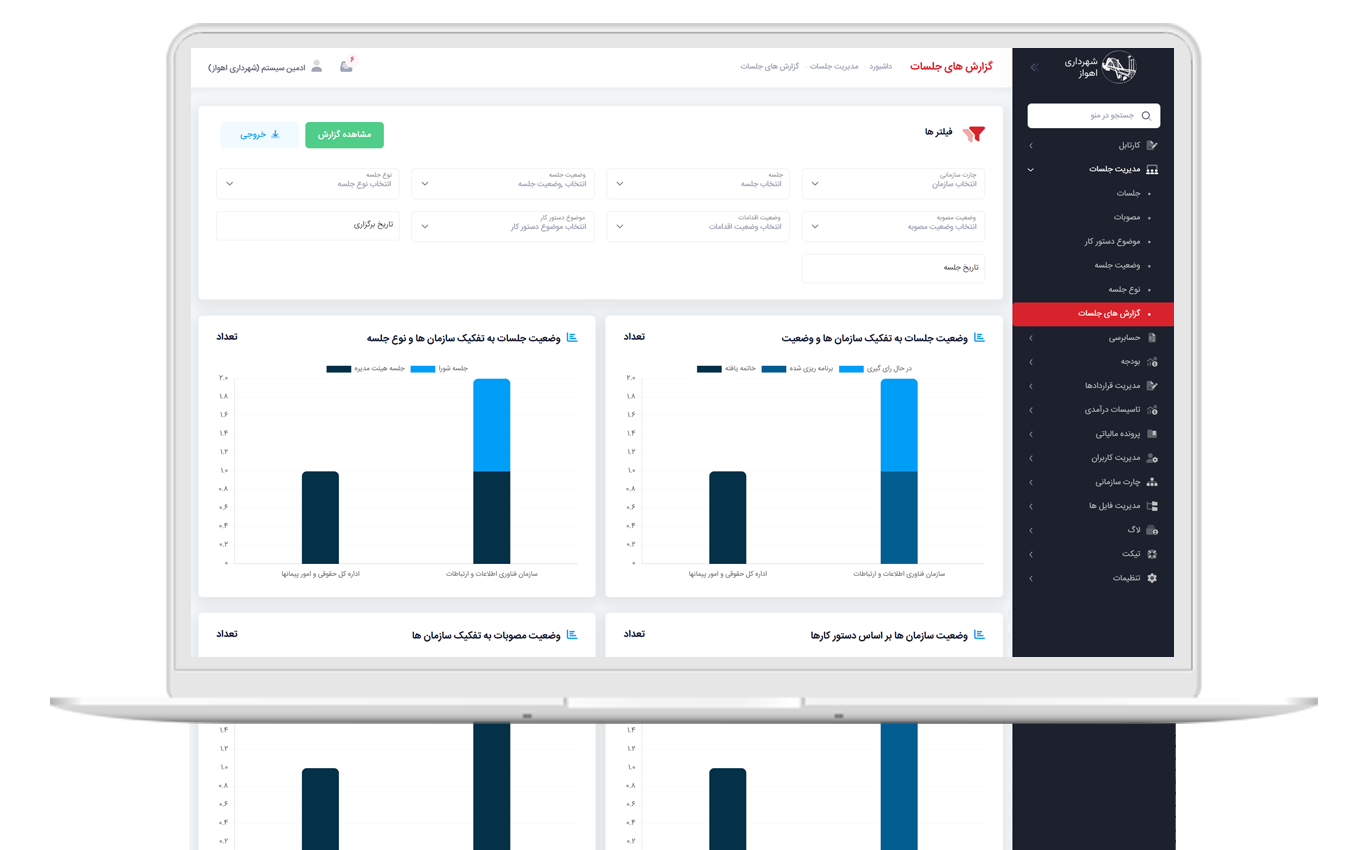Viewport: 1366px width, 850px height.
Task: Click the جستجو در منو search field
Action: pos(1094,116)
